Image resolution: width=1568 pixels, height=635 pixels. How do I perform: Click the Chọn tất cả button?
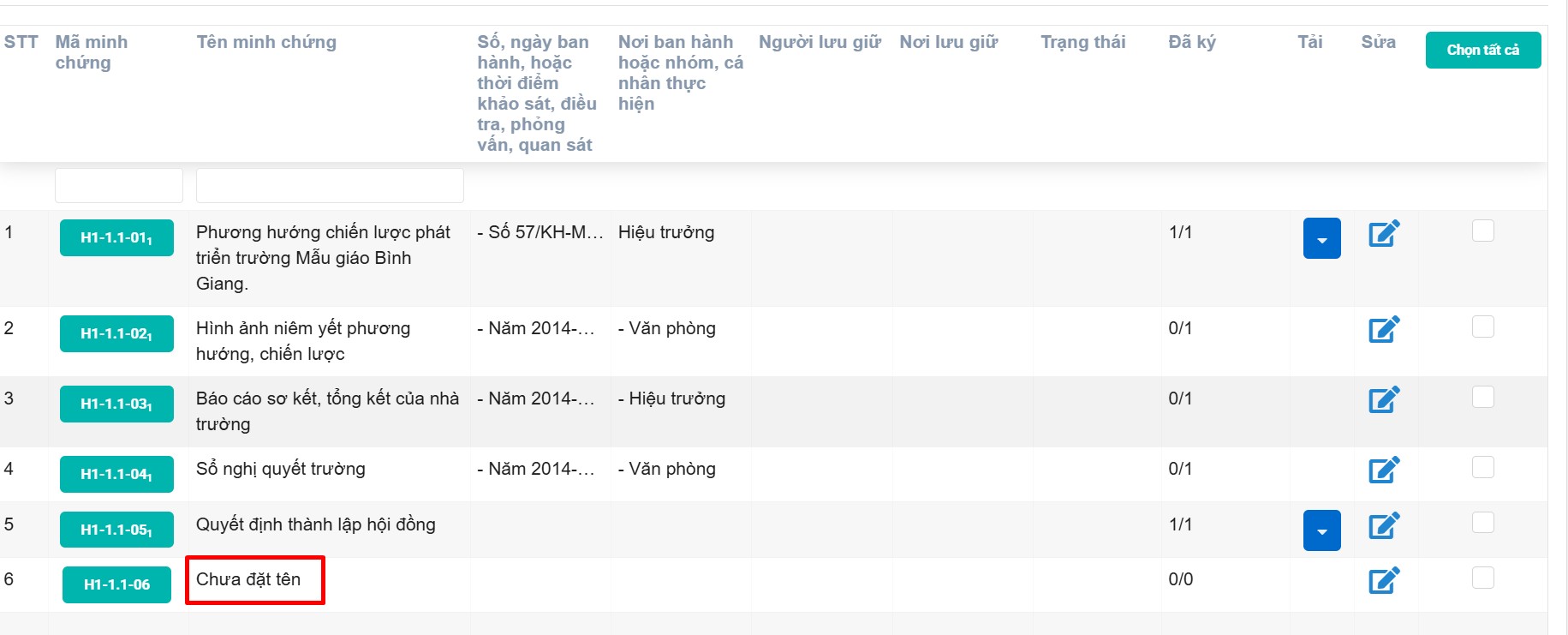(1482, 50)
